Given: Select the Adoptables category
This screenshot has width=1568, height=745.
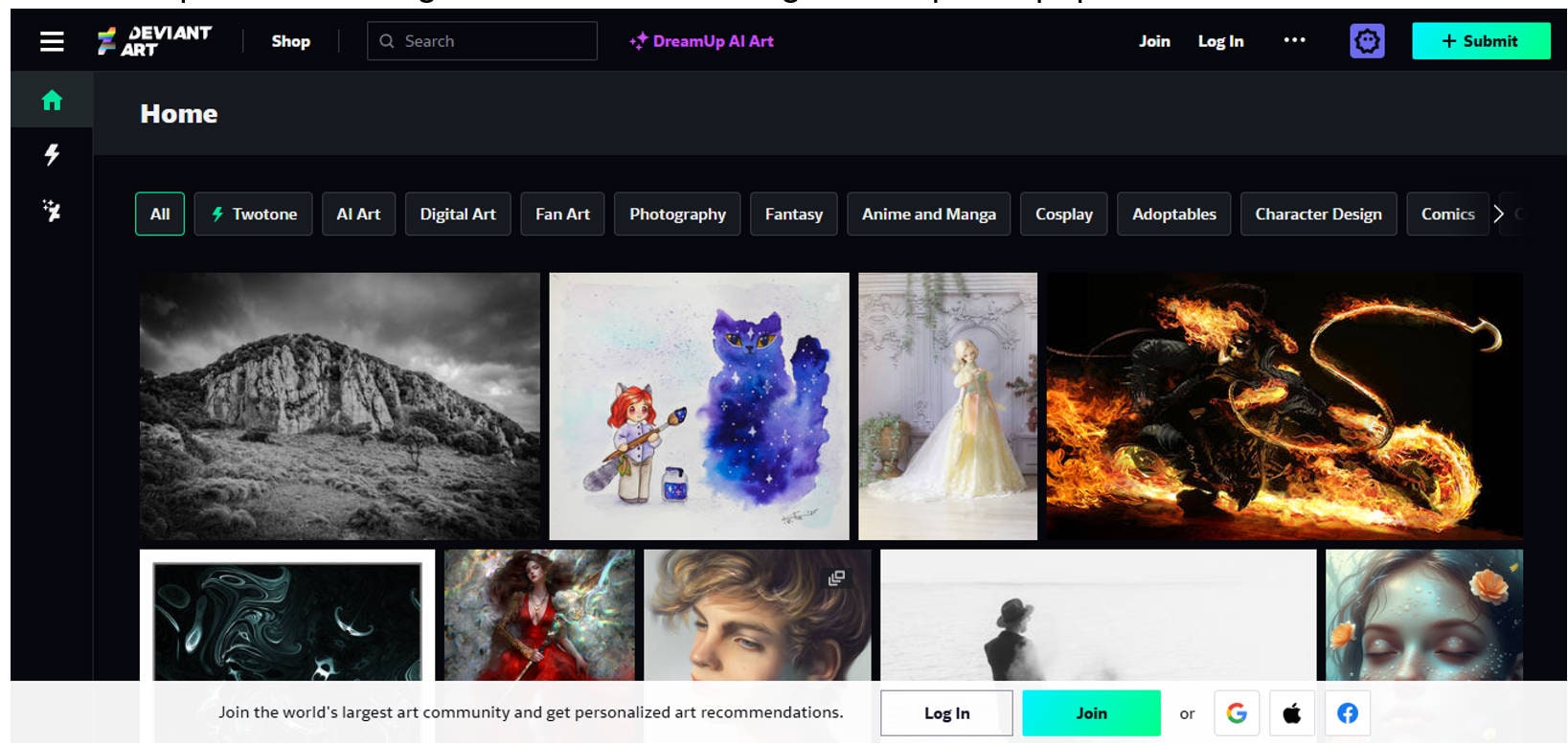Looking at the screenshot, I should pos(1174,214).
